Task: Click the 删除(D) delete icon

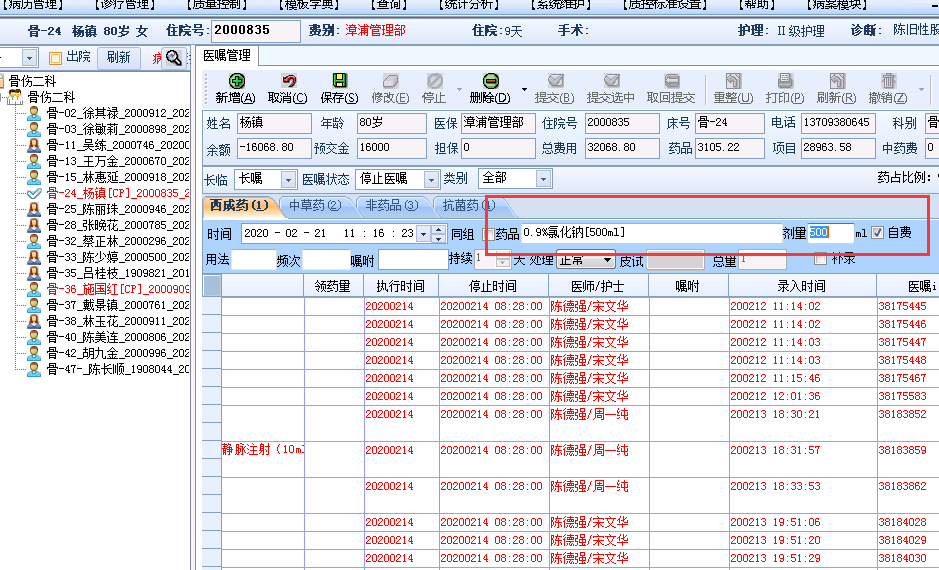Action: 490,81
